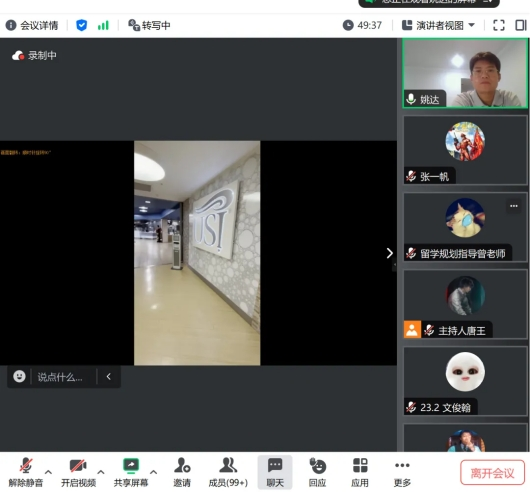This screenshot has width=530, height=492.
Task: Toggle 开启视频 camera button
Action: click(78, 472)
